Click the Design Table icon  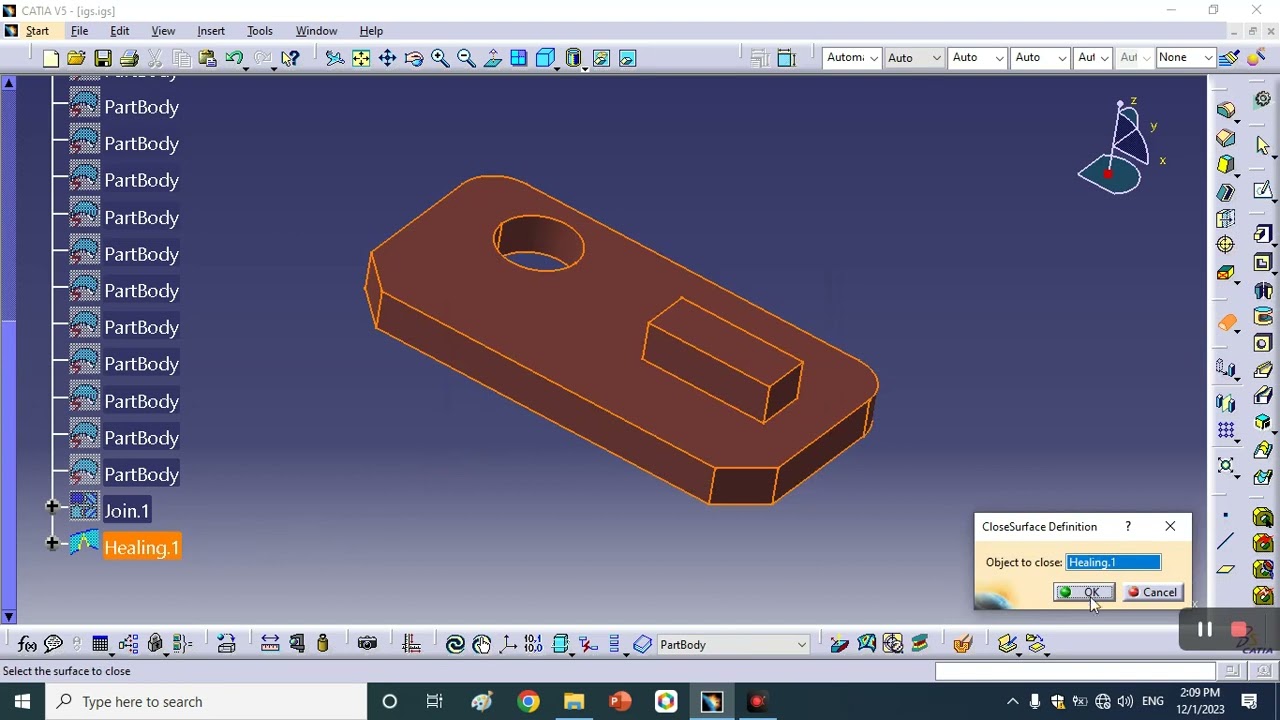(100, 644)
